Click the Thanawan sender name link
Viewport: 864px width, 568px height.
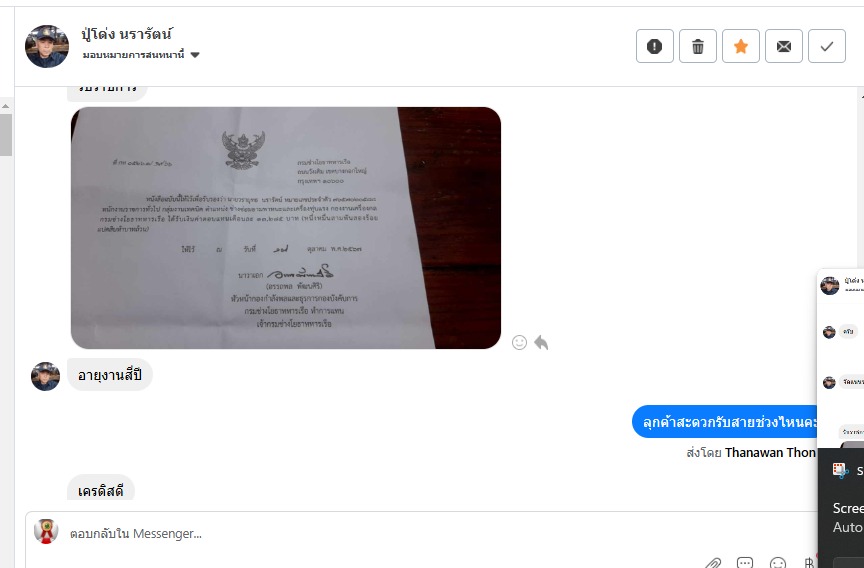(x=770, y=453)
